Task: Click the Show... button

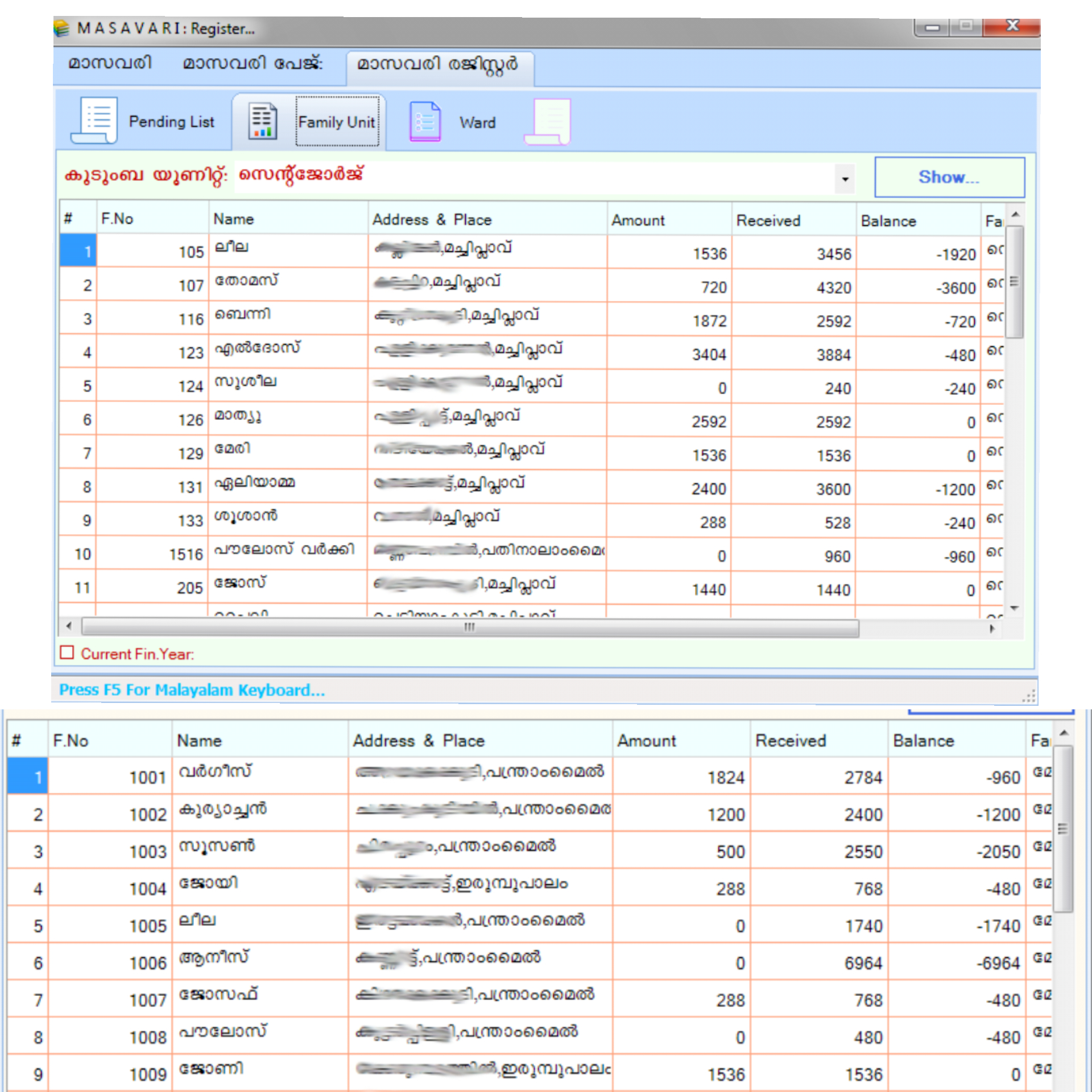Action: (949, 177)
